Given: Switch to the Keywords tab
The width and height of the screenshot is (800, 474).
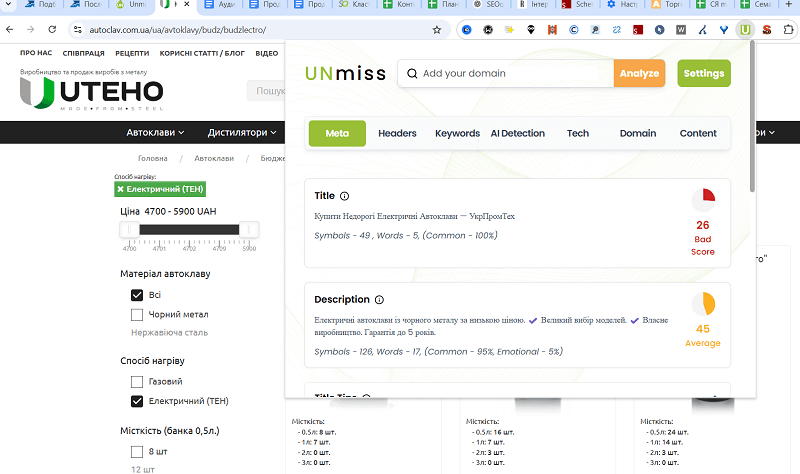Looking at the screenshot, I should 457,133.
